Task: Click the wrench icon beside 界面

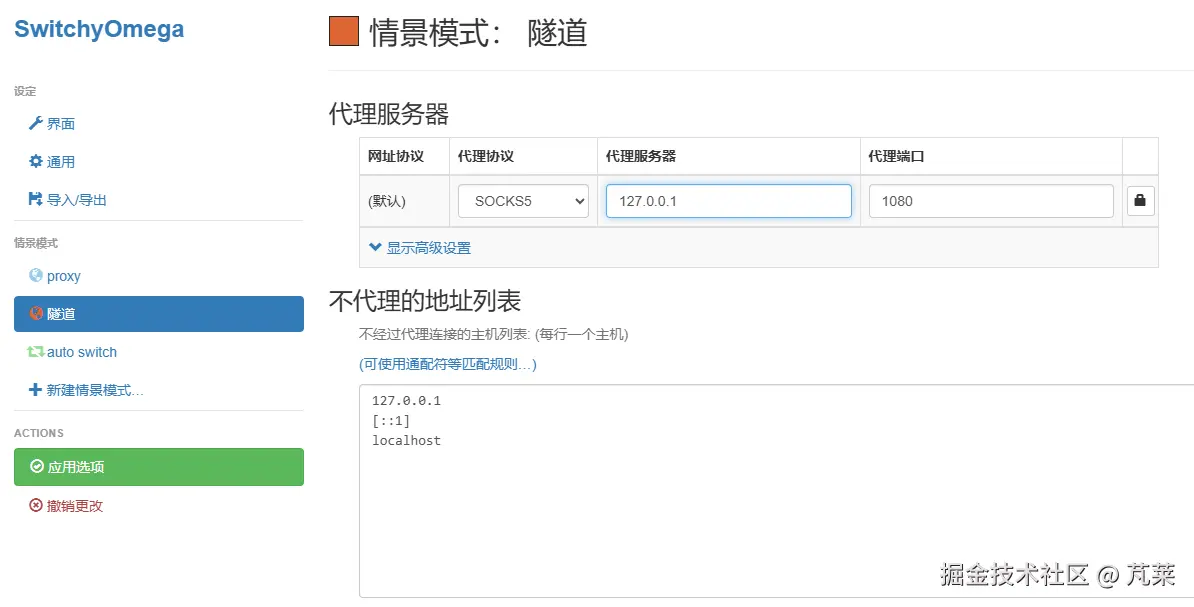Action: point(35,123)
